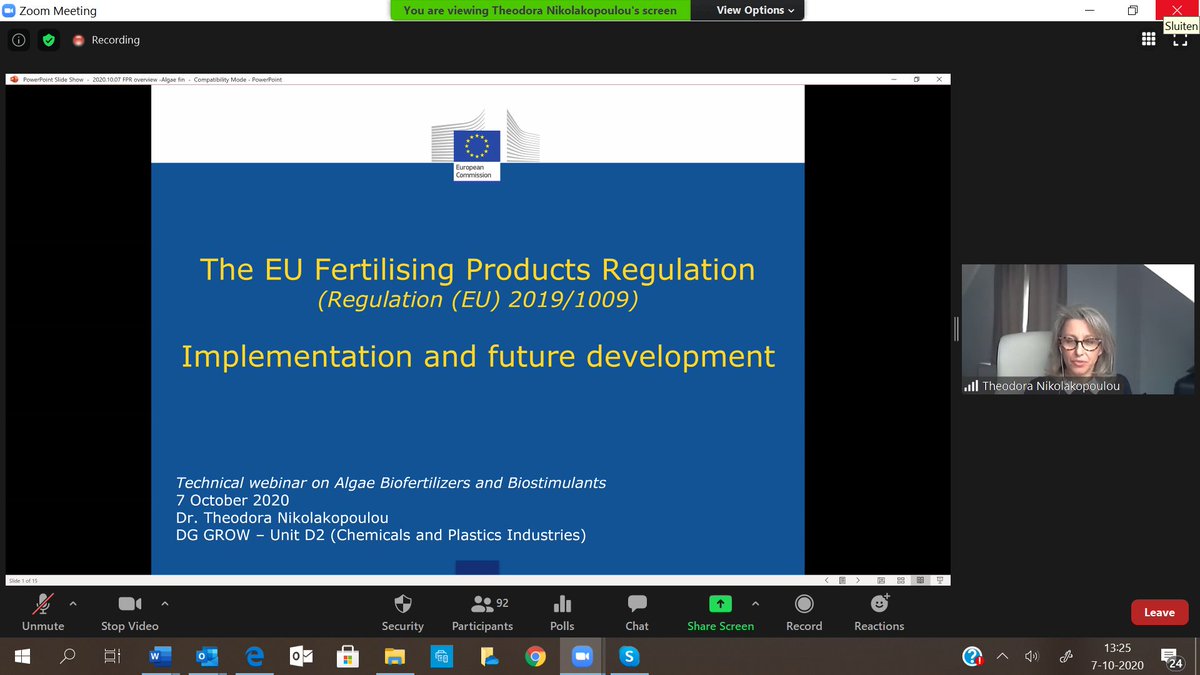Open Action Center with 24 notifications
1200x675 pixels.
point(1174,656)
